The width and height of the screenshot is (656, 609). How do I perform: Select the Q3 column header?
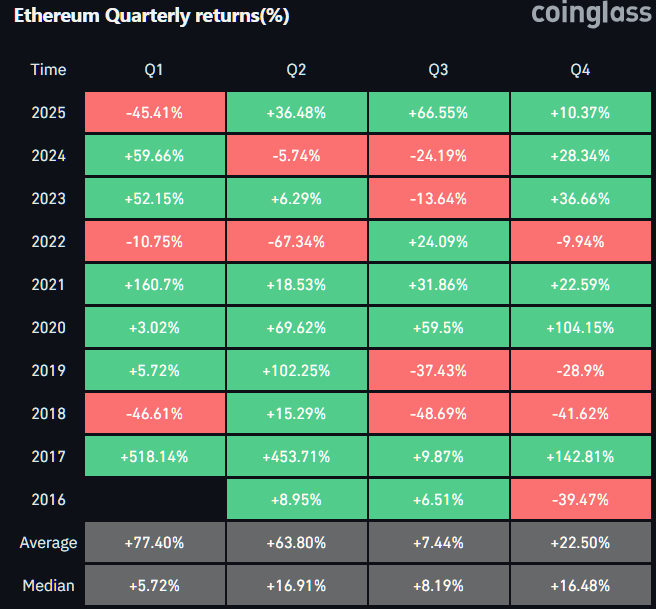pos(438,70)
